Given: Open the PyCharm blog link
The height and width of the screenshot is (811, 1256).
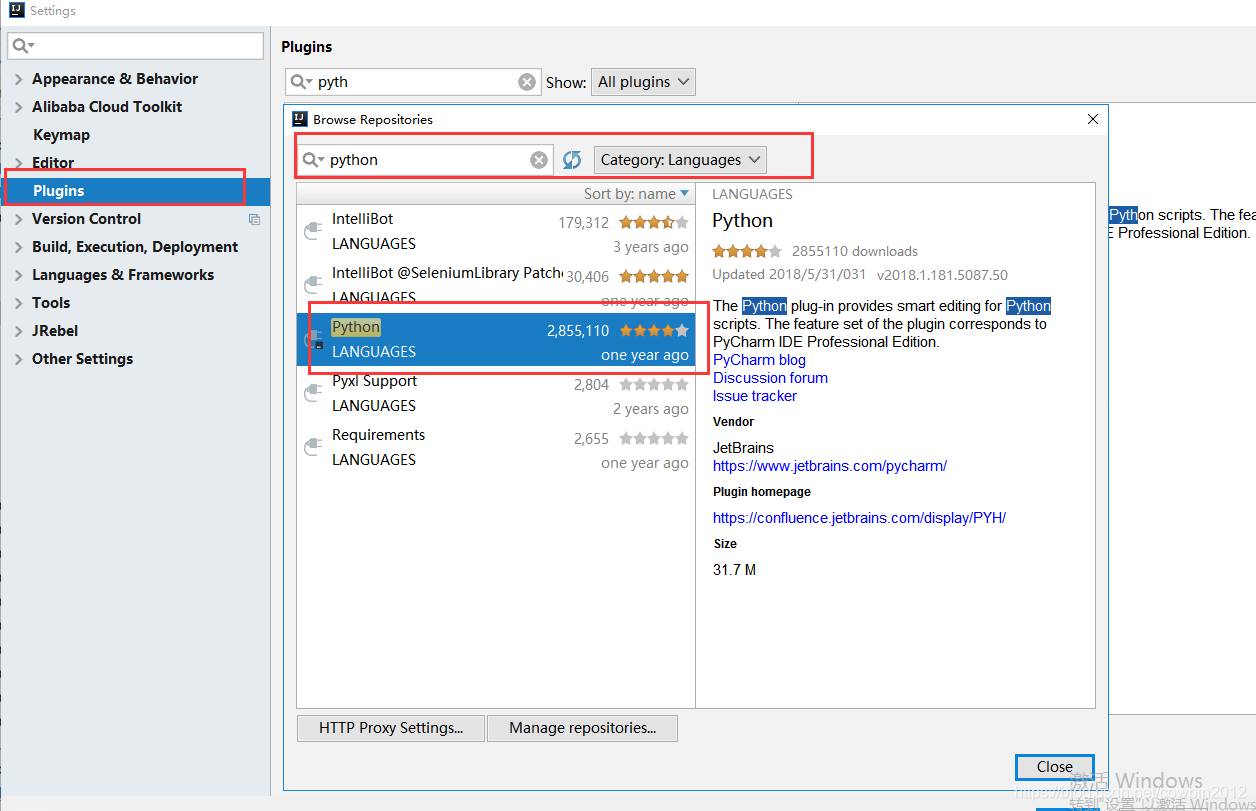Looking at the screenshot, I should (x=759, y=360).
